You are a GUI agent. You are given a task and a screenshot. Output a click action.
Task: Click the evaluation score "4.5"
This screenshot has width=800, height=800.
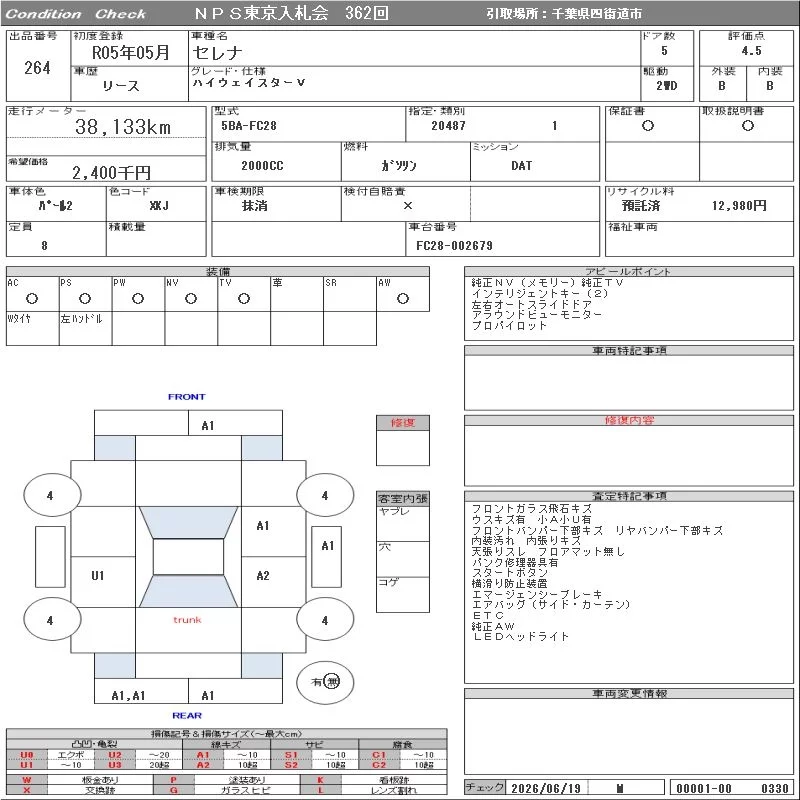tap(752, 51)
